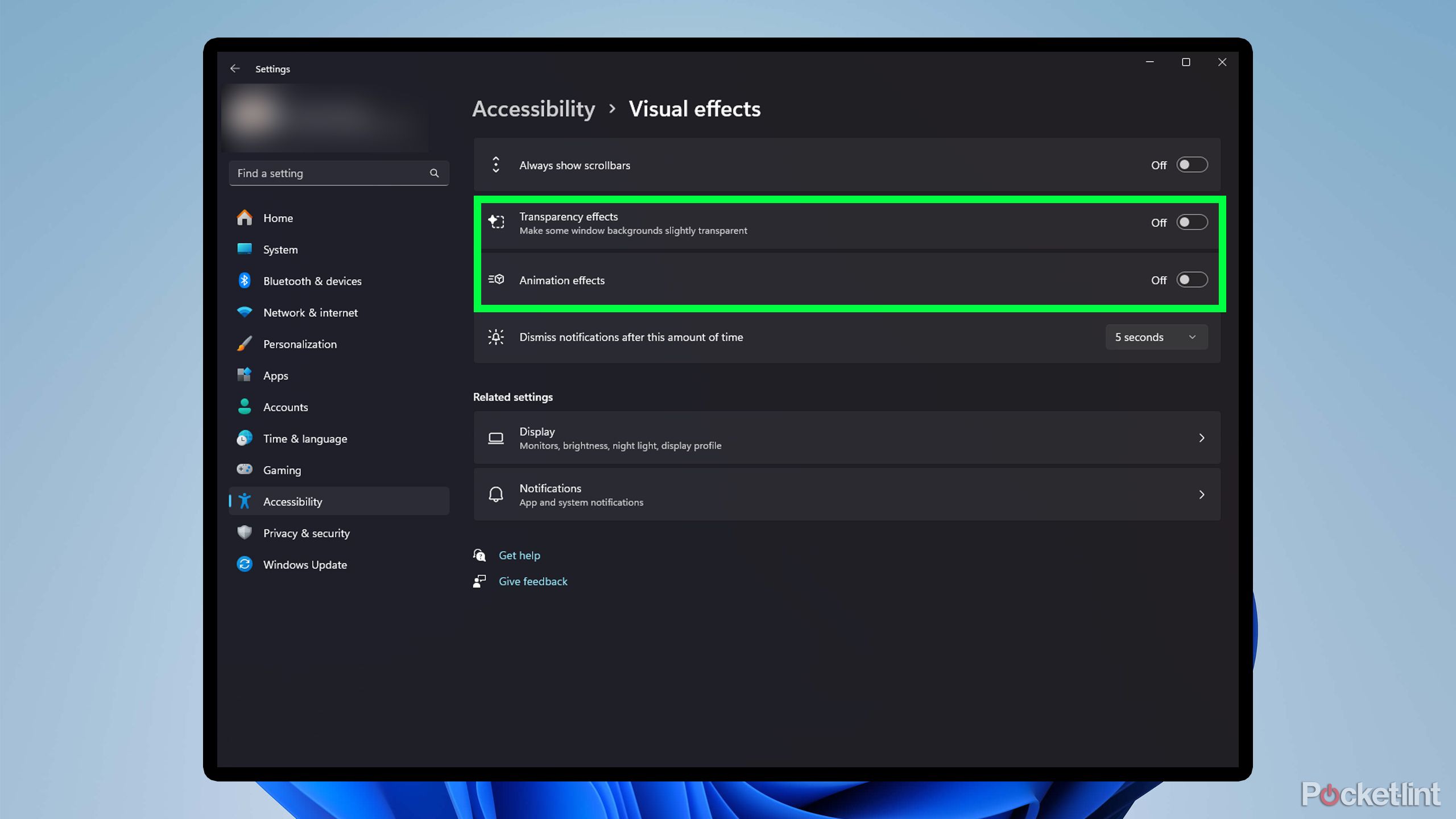Click the Transparency effects sparkle icon

pyautogui.click(x=496, y=222)
